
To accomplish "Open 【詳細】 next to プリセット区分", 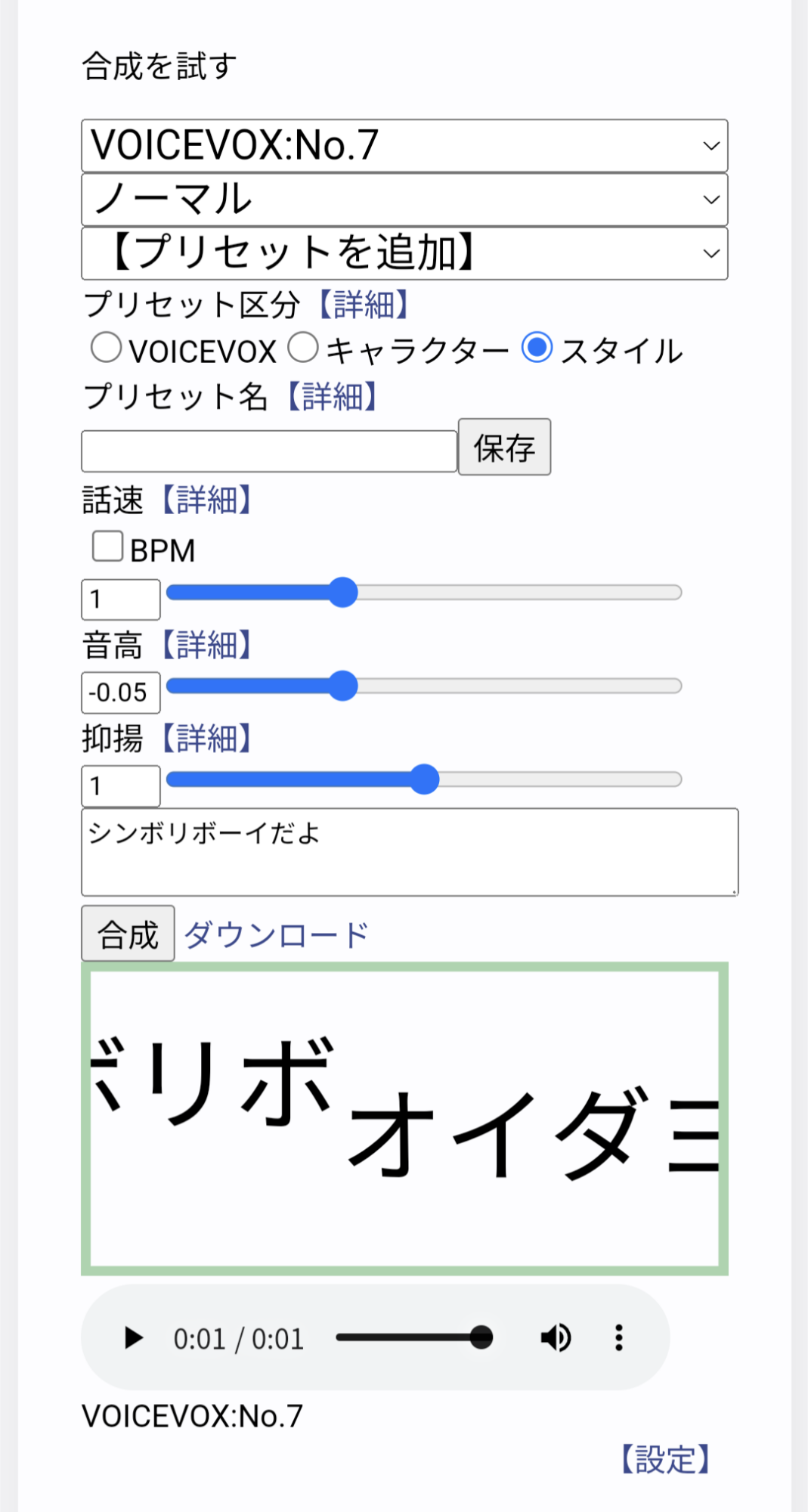I will tap(364, 305).
